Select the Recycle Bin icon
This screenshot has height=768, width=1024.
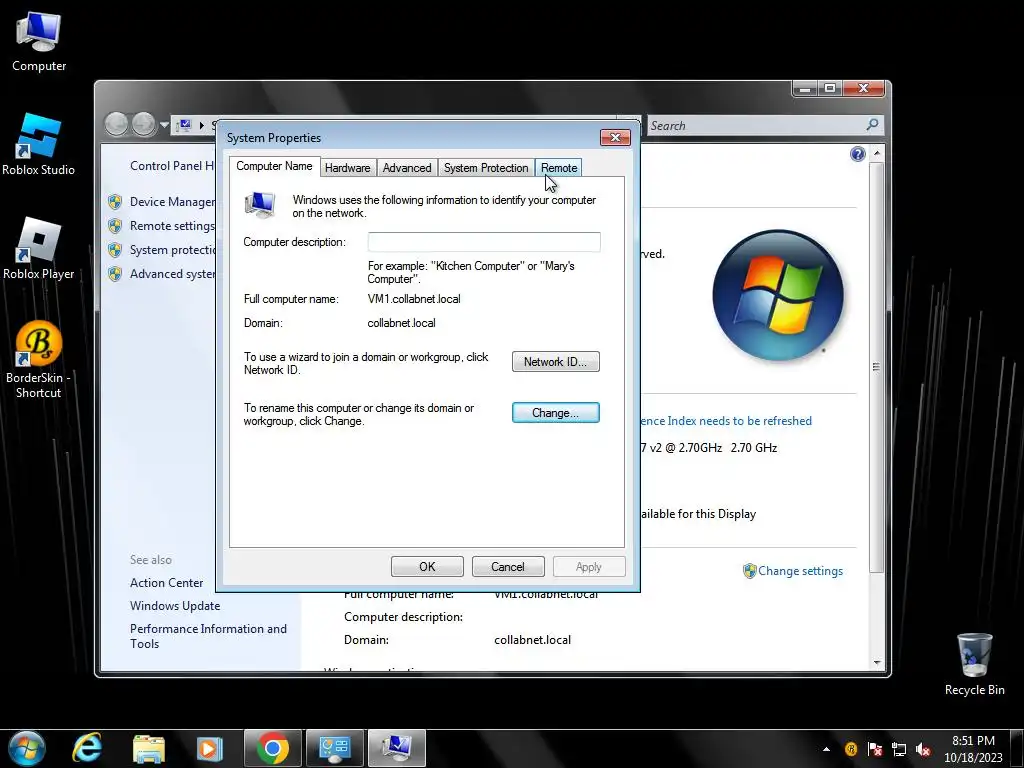pos(974,664)
